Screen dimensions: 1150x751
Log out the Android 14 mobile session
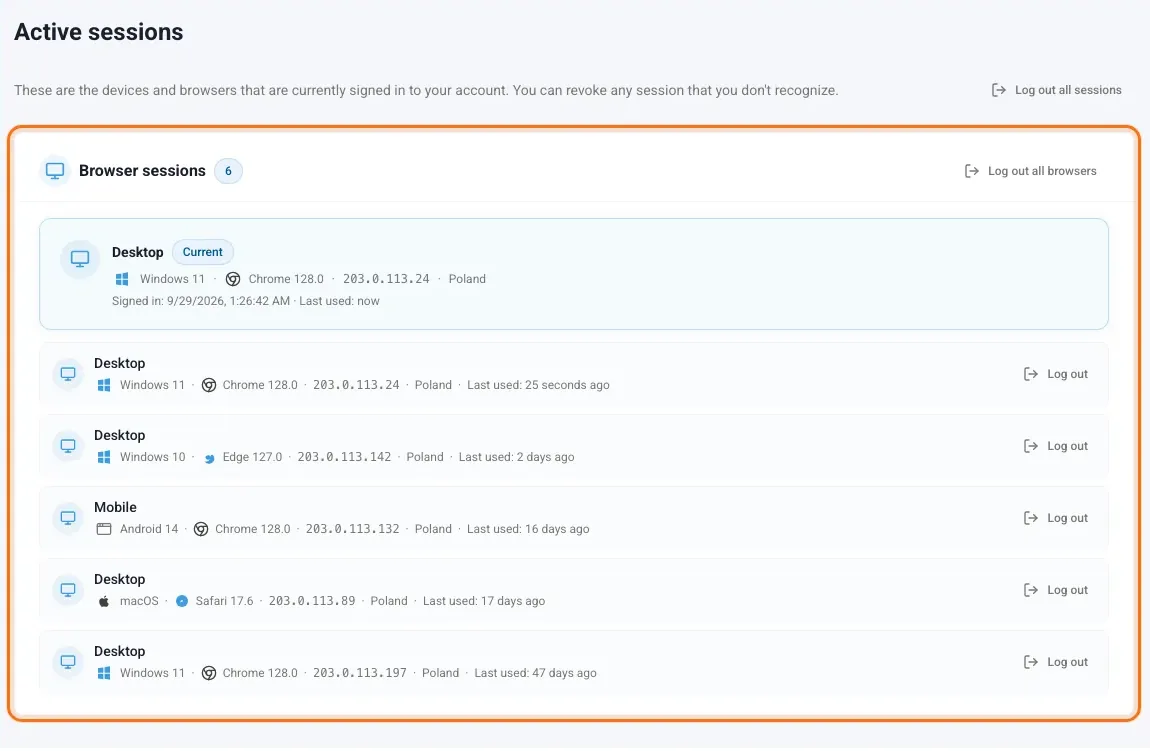pos(1055,518)
